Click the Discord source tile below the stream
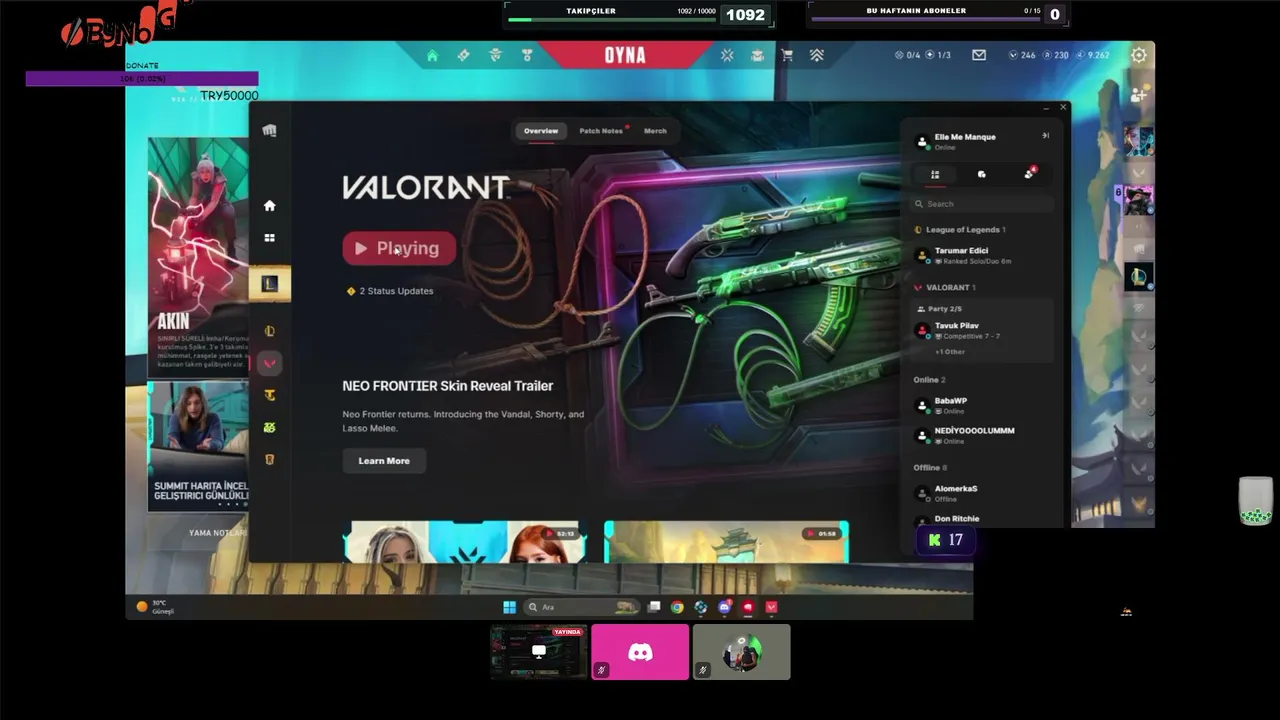 pyautogui.click(x=640, y=652)
